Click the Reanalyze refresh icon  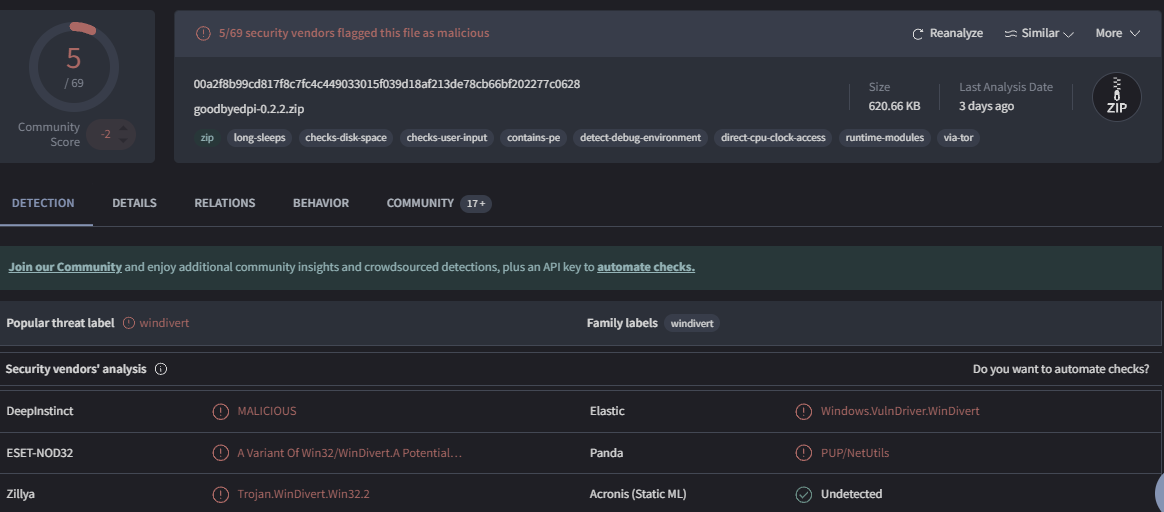[918, 34]
